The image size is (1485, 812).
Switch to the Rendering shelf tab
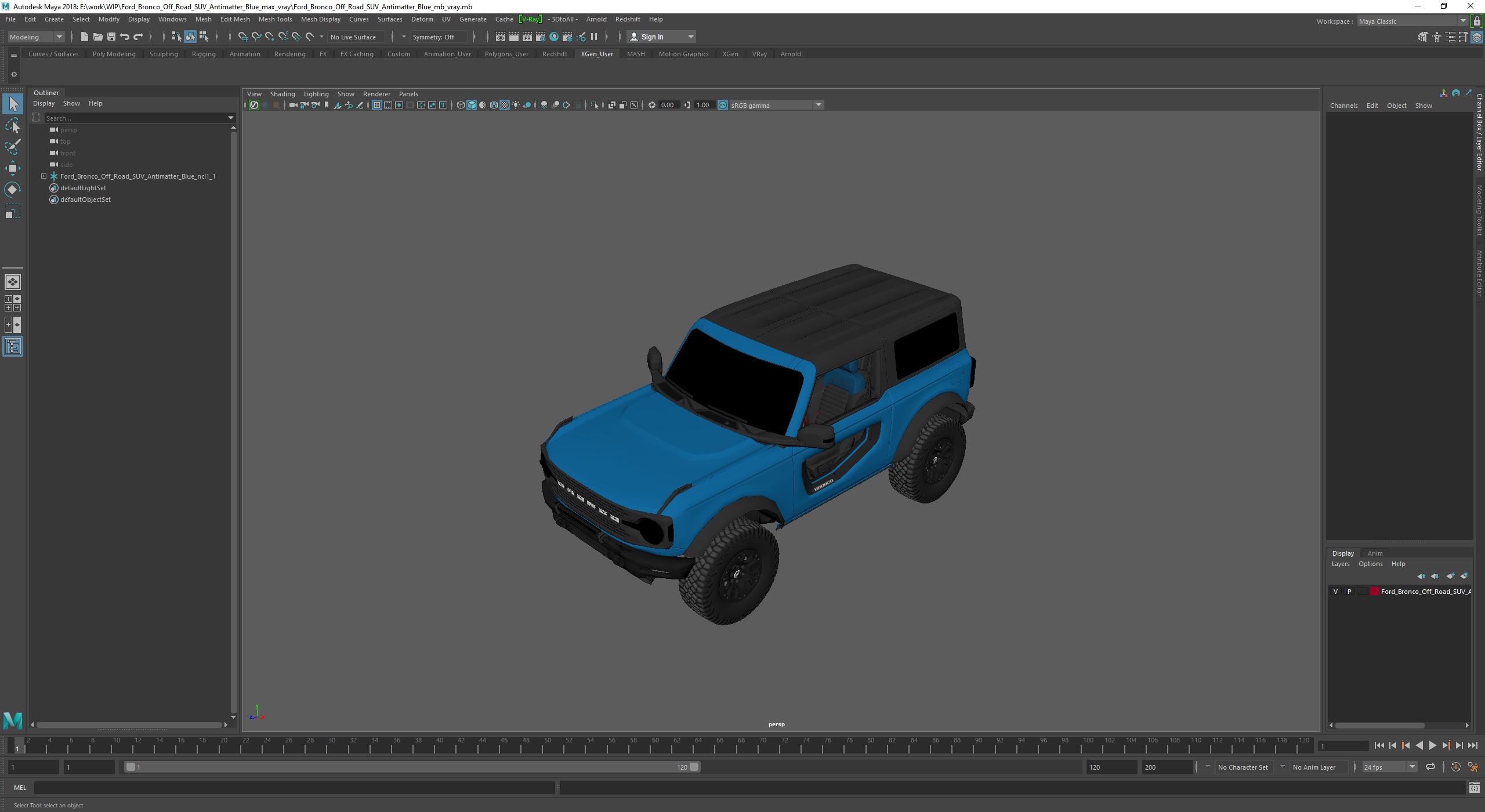(289, 54)
